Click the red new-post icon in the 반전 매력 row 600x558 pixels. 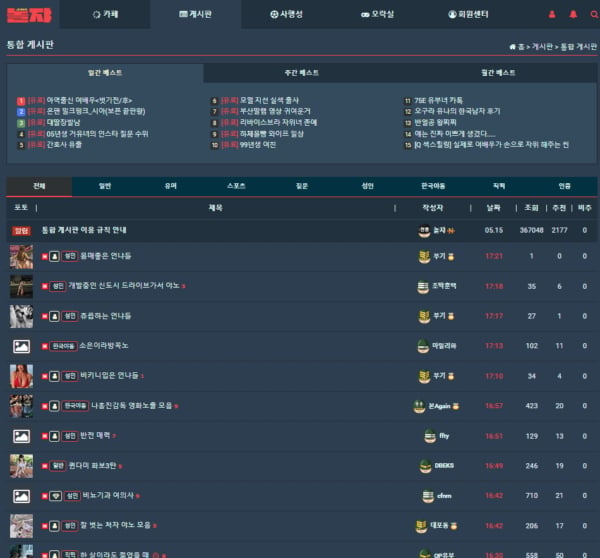pyautogui.click(x=45, y=436)
